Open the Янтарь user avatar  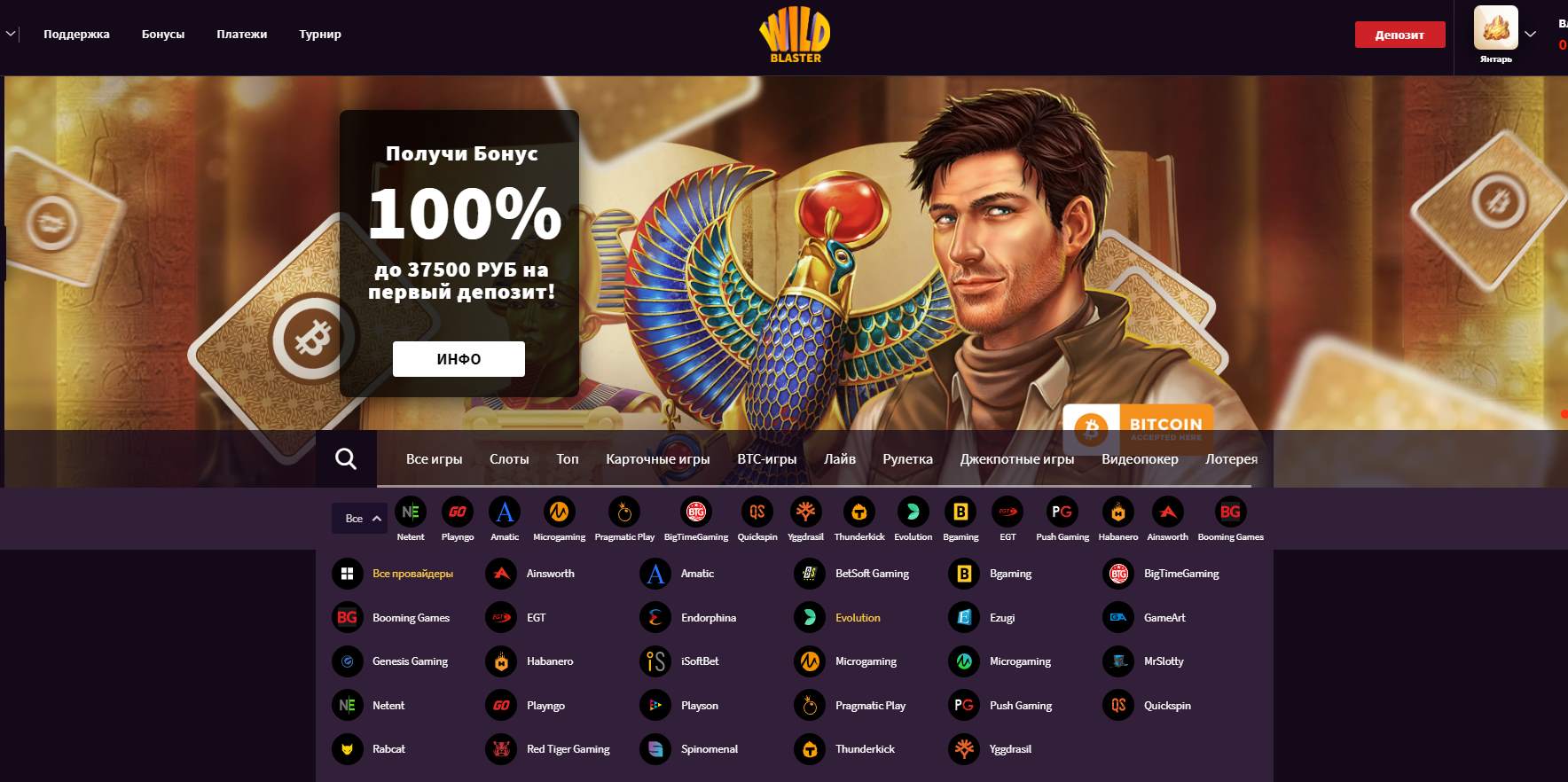click(1495, 28)
